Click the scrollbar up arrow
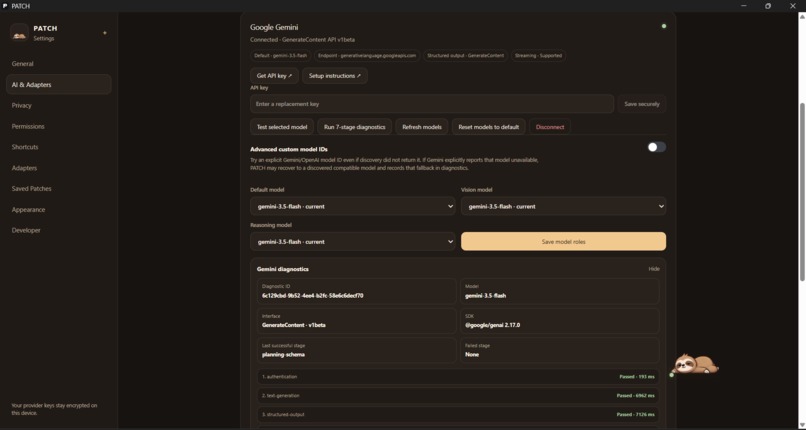 pyautogui.click(x=802, y=16)
